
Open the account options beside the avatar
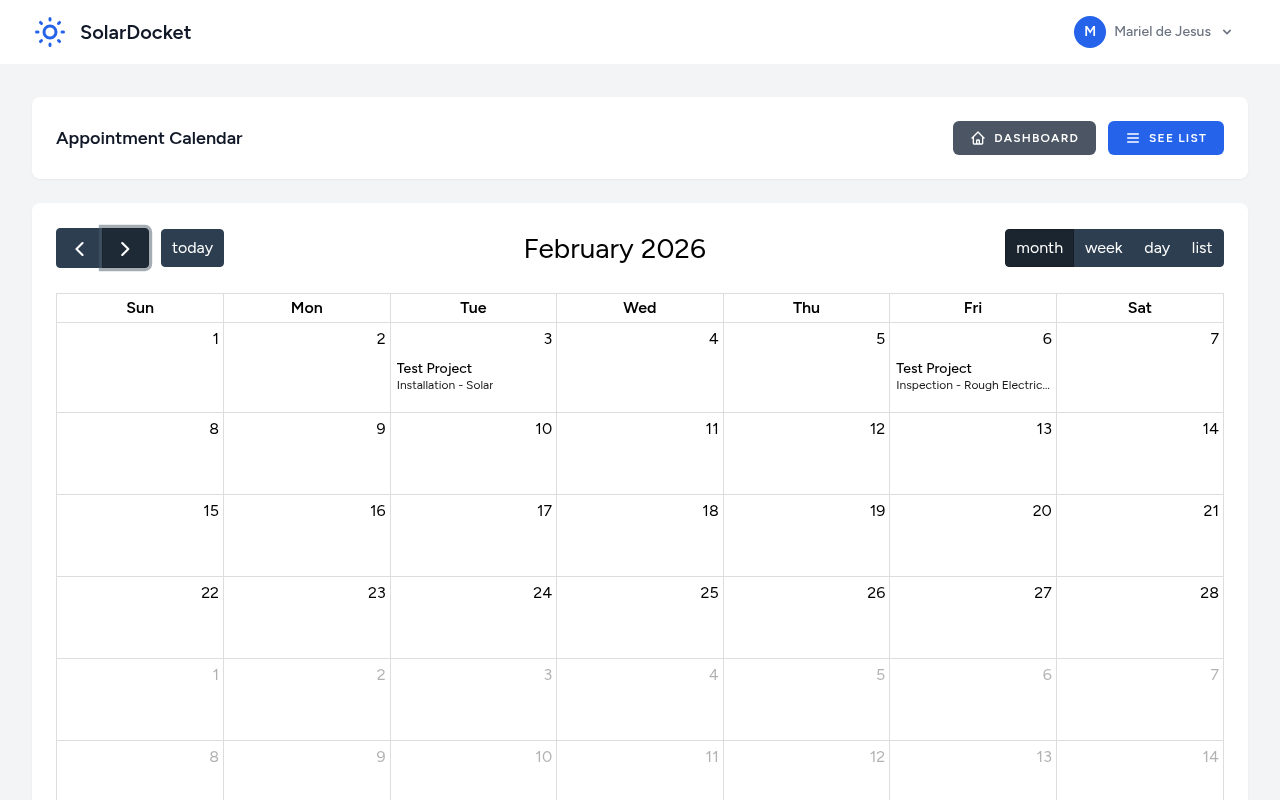(x=1227, y=32)
